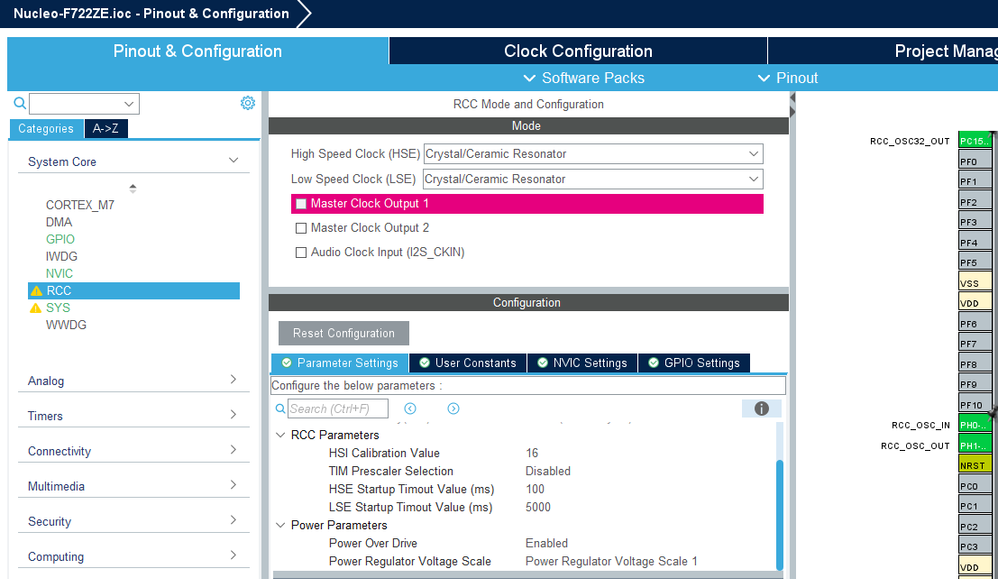Select the PC0 pin
This screenshot has height=579, width=998.
pos(974,486)
